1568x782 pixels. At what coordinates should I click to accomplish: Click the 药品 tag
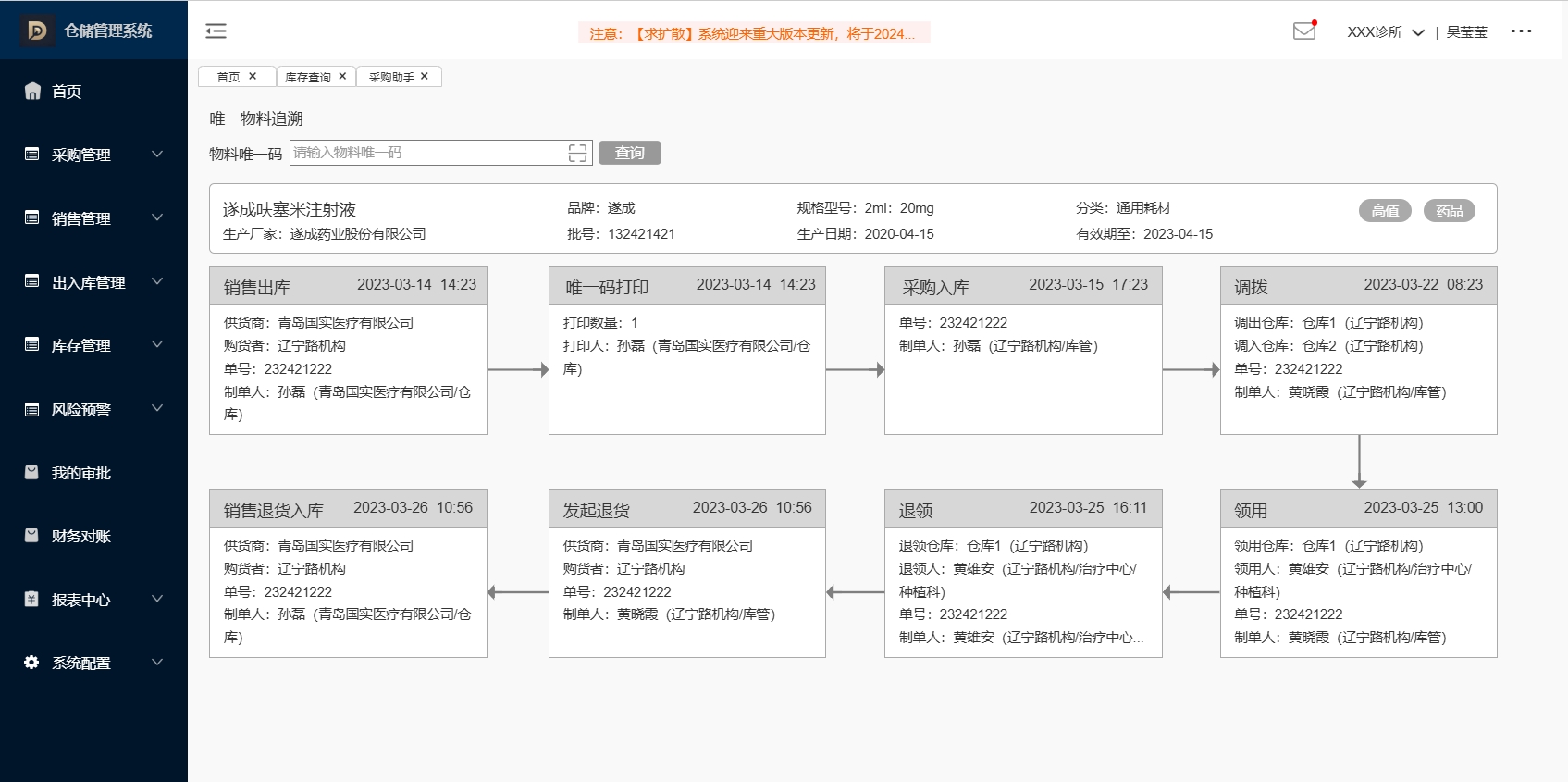point(1449,210)
